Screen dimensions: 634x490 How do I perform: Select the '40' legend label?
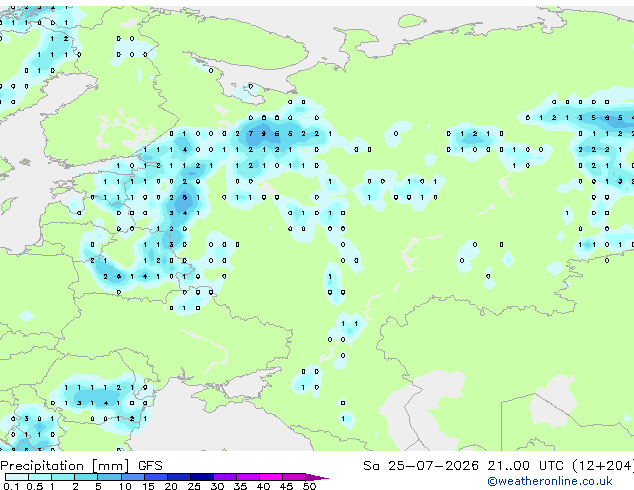pyautogui.click(x=263, y=486)
